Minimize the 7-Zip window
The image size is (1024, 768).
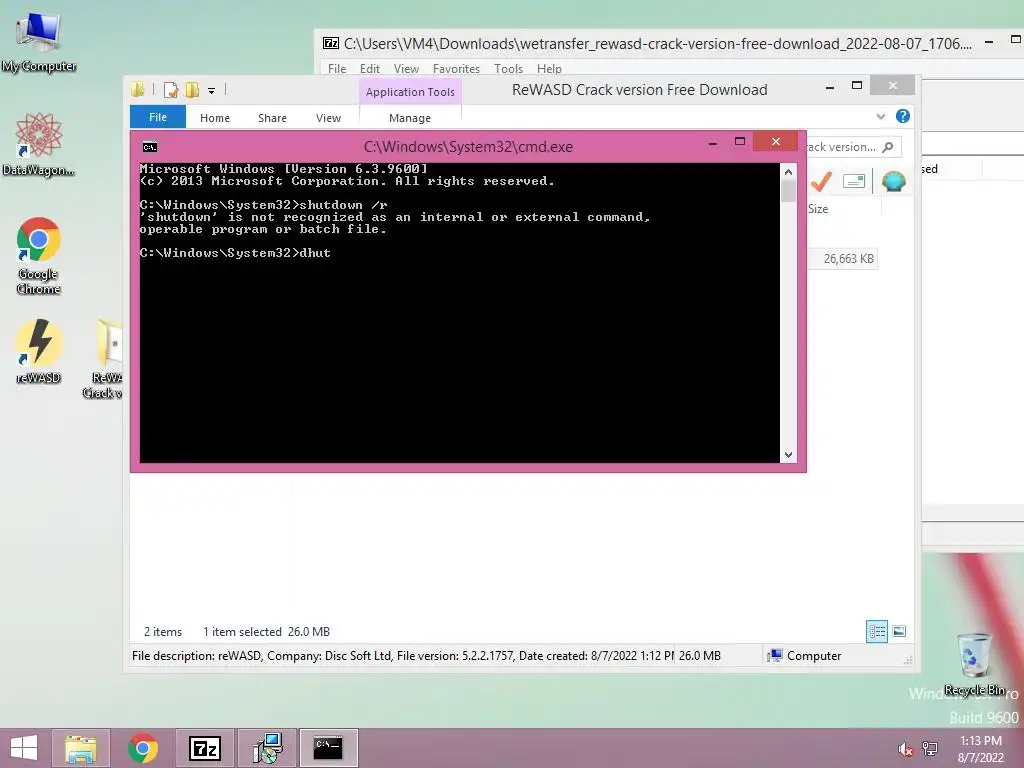click(989, 42)
